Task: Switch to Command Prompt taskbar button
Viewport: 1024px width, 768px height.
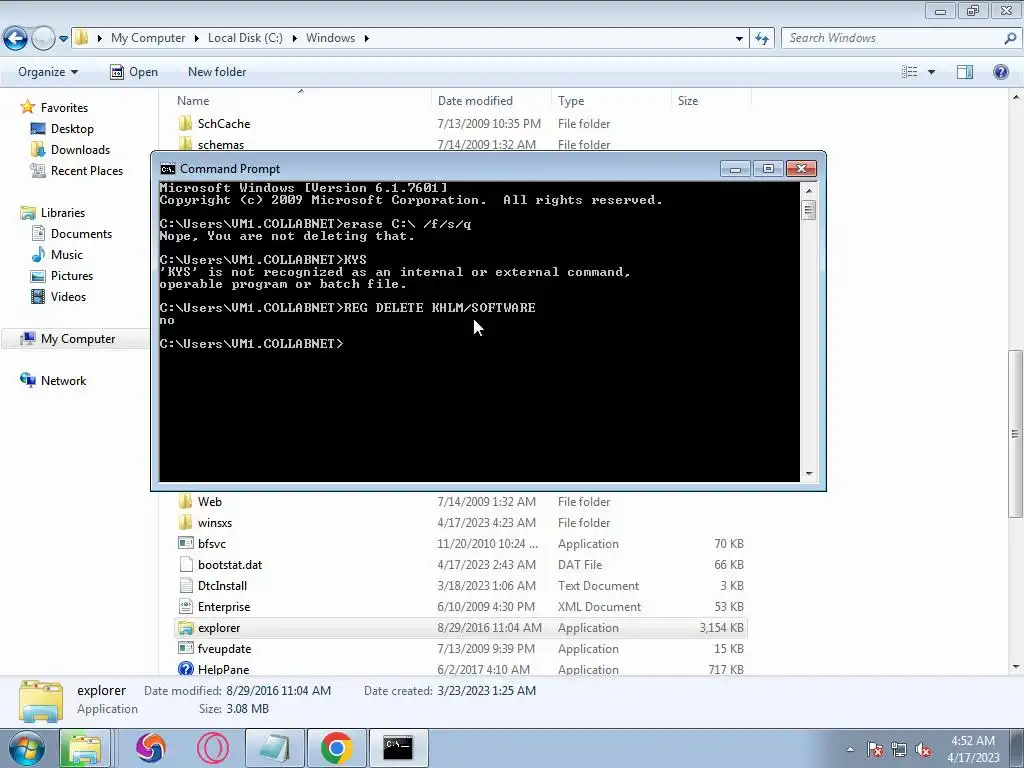Action: point(399,748)
